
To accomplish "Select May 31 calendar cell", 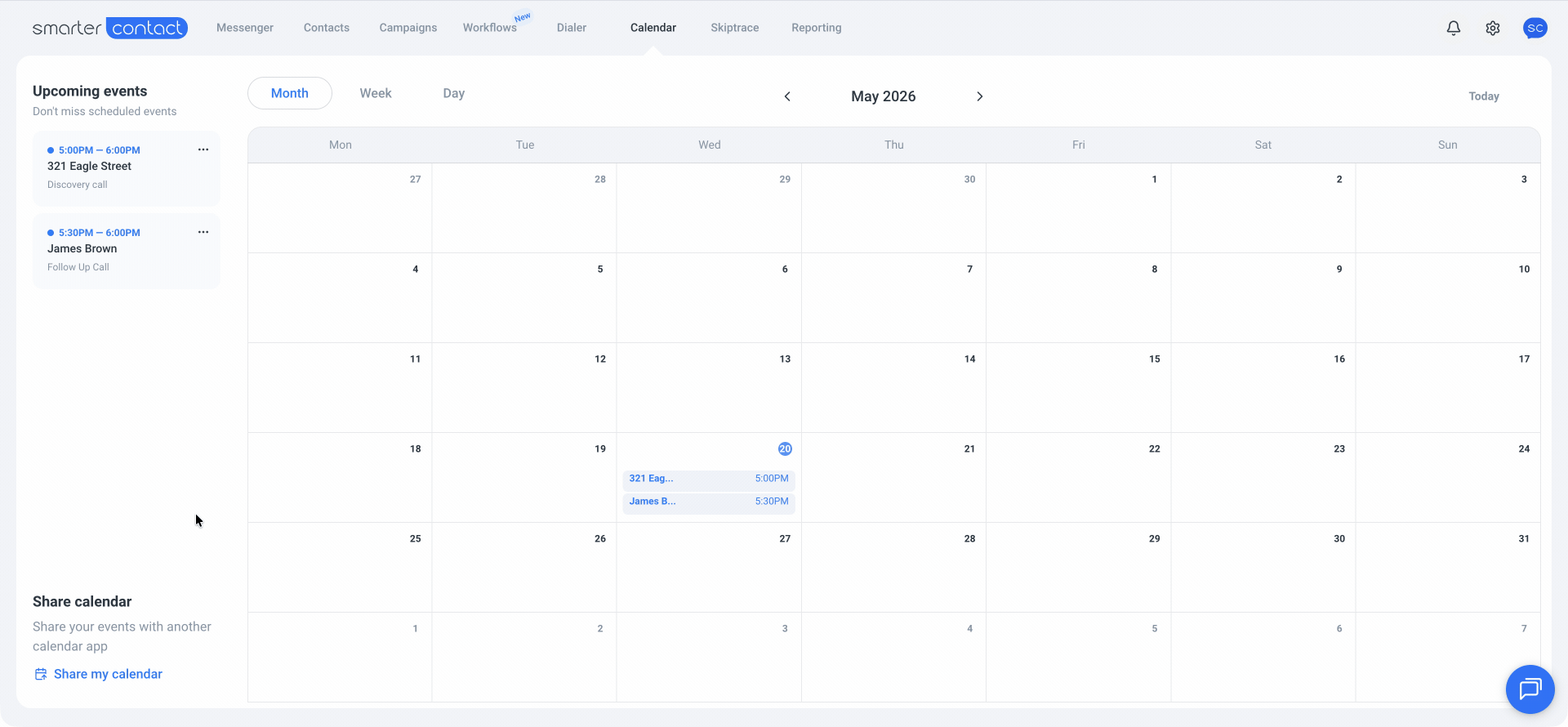I will point(1448,567).
